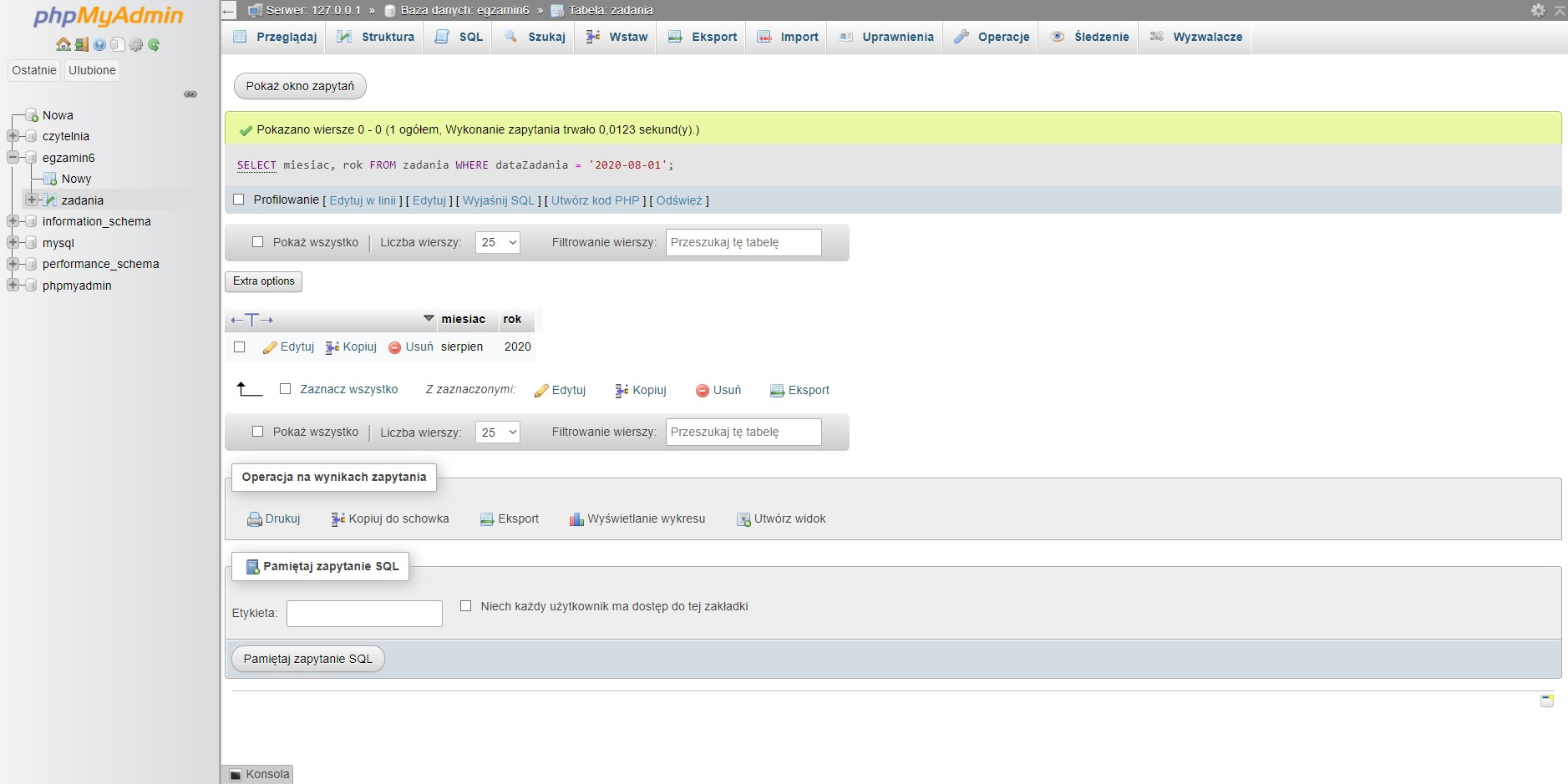The height and width of the screenshot is (784, 1568).
Task: Click the Drukuj printer icon
Action: (x=255, y=519)
